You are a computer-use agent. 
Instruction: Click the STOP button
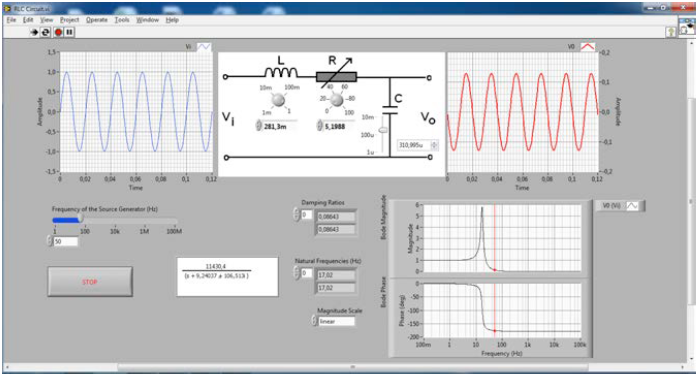(x=90, y=282)
